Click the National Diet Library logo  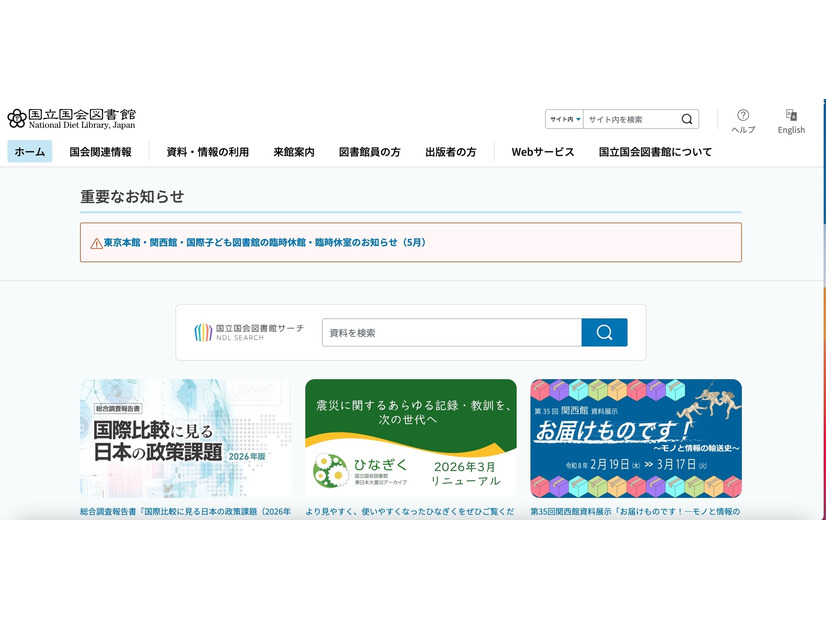point(71,118)
